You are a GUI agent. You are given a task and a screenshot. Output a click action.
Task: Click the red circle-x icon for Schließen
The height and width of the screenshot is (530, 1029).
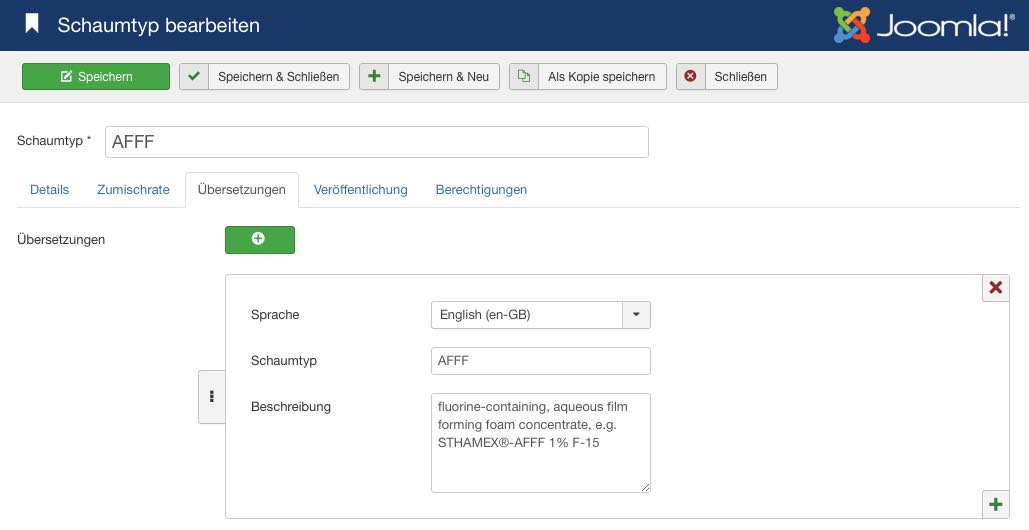point(690,76)
